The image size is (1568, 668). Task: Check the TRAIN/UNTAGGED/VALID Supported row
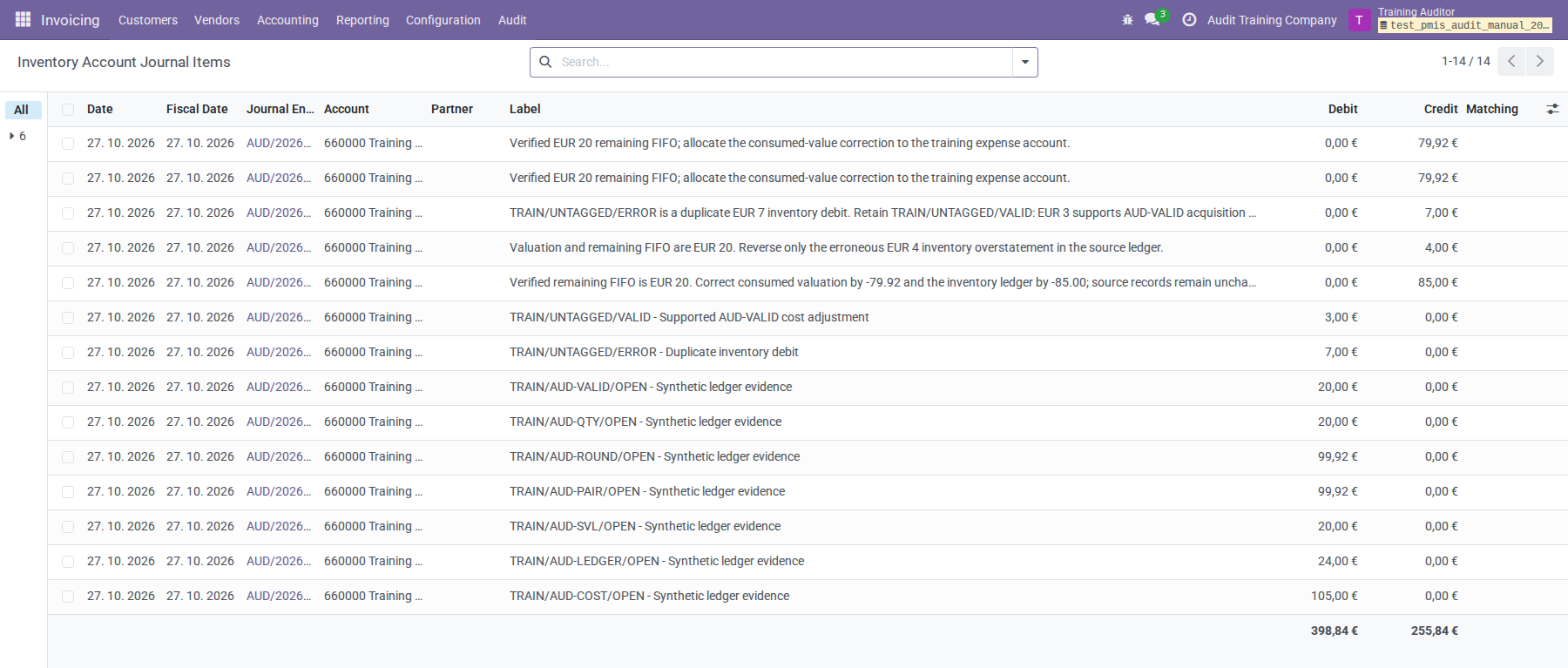[x=68, y=318]
